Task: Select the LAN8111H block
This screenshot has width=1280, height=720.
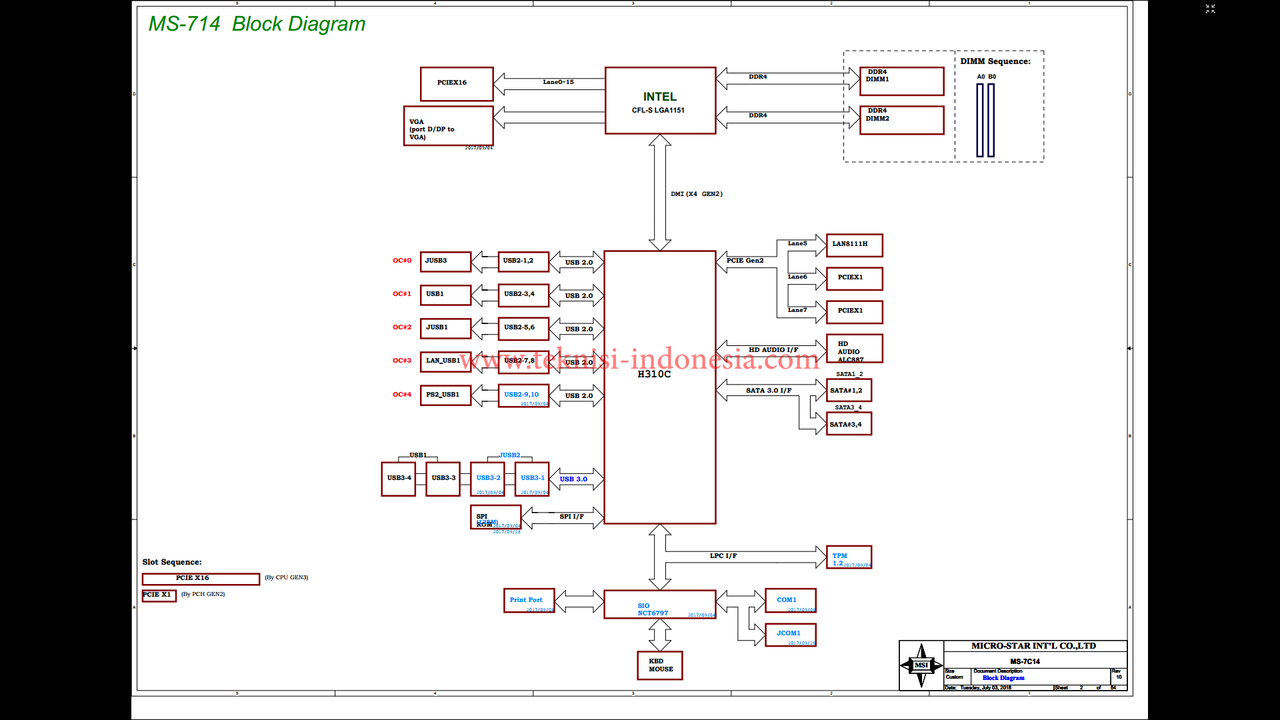Action: [854, 245]
